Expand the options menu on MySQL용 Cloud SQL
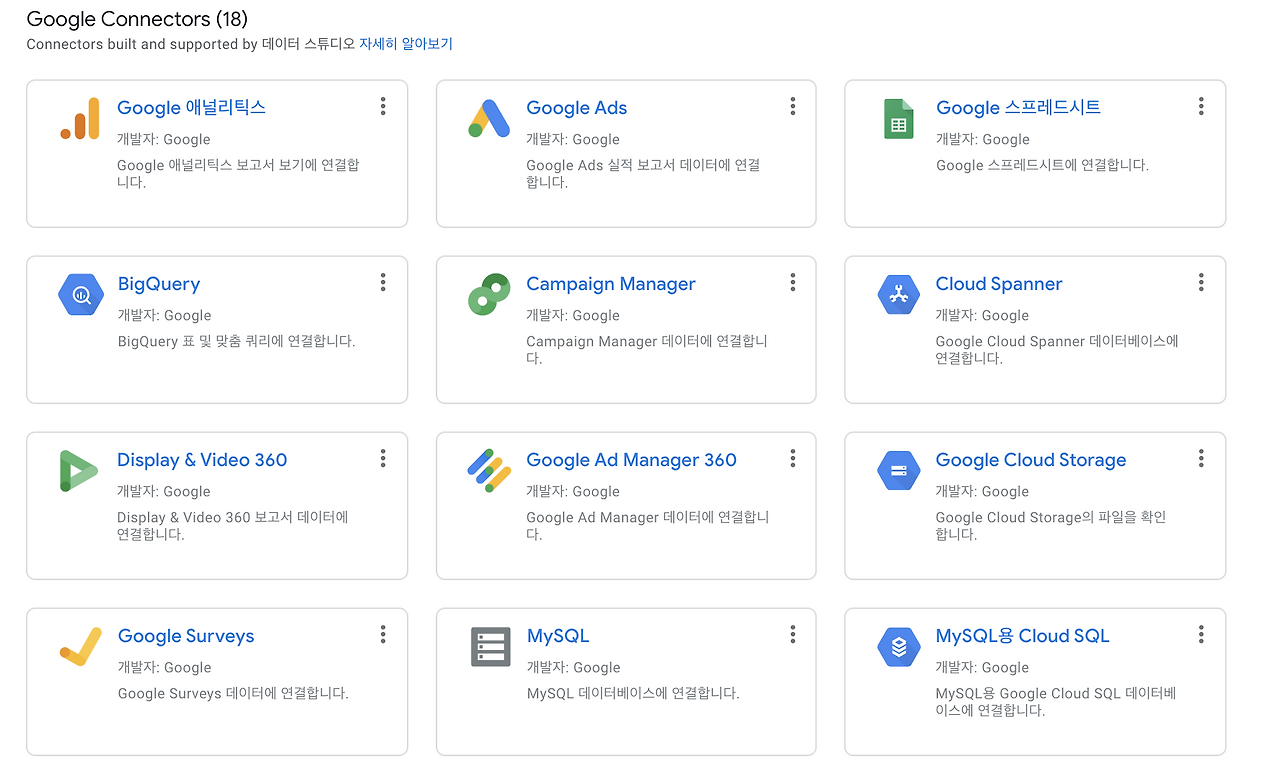This screenshot has height=772, width=1280. click(x=1201, y=634)
